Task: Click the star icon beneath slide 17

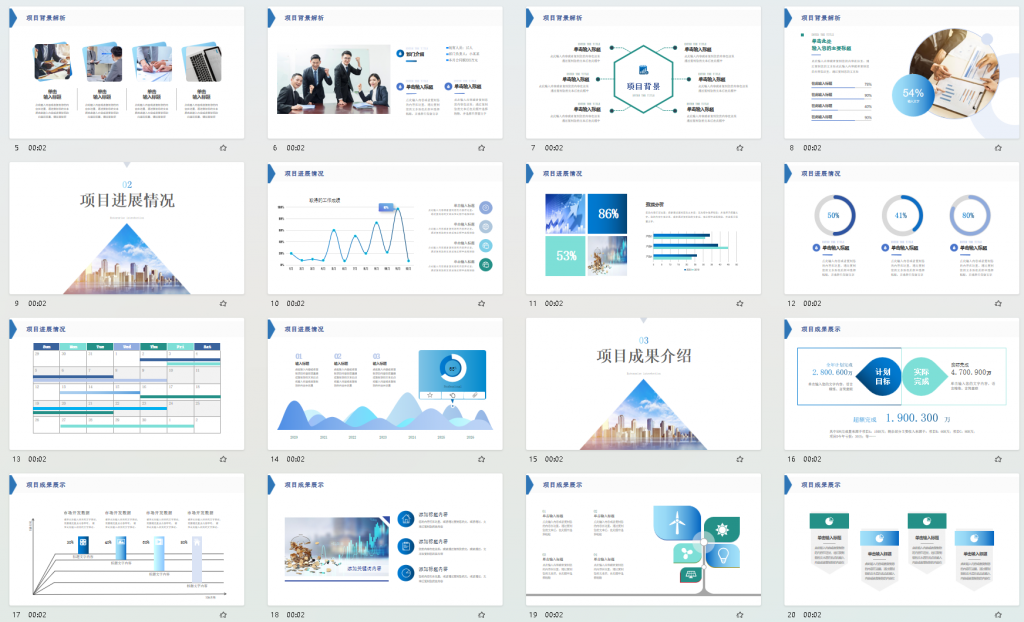Action: tap(222, 614)
